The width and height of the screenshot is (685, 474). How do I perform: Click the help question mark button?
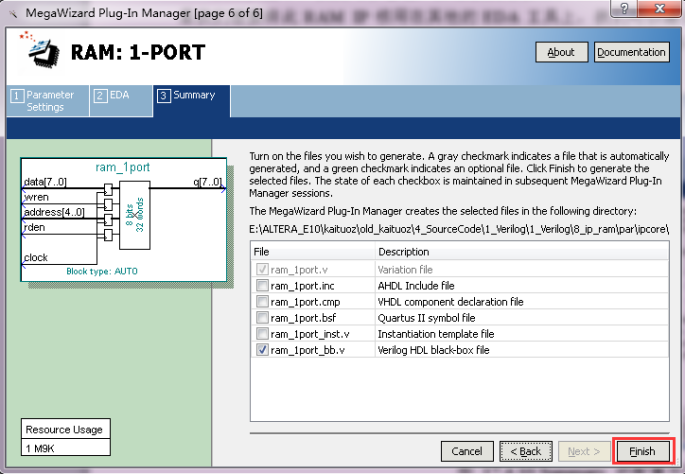click(x=624, y=8)
